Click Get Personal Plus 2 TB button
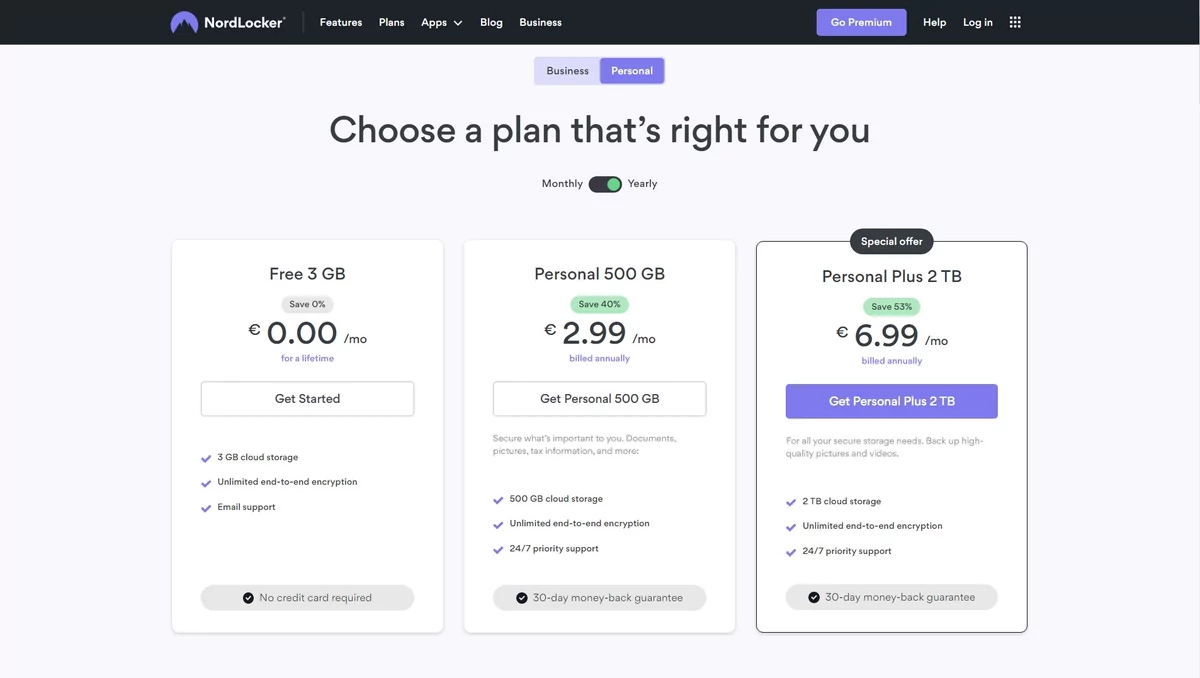The image size is (1200, 678). point(892,401)
